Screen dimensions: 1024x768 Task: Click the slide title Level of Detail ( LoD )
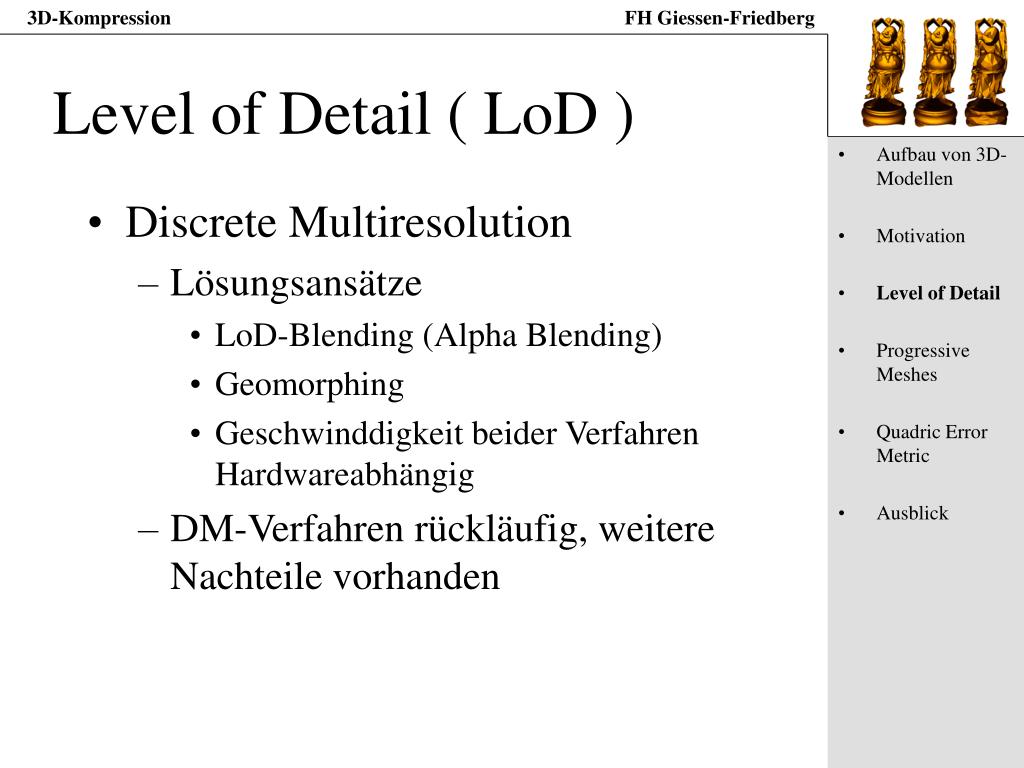pos(343,115)
